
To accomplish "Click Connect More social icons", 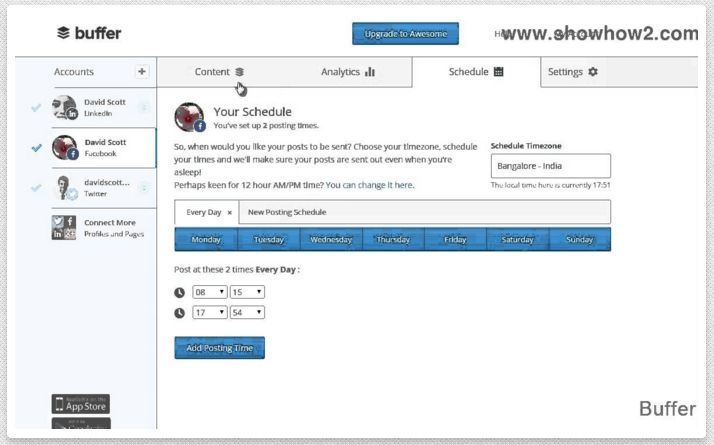I will click(64, 228).
